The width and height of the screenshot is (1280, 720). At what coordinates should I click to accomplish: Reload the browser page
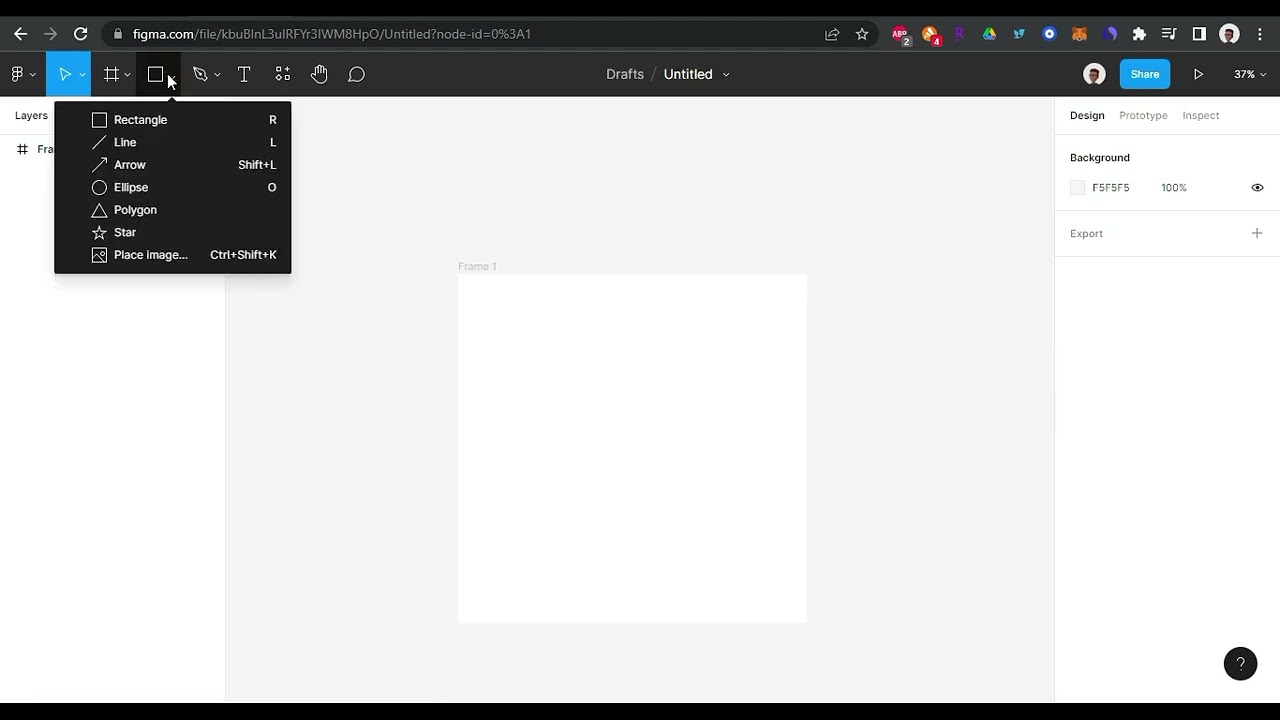81,34
